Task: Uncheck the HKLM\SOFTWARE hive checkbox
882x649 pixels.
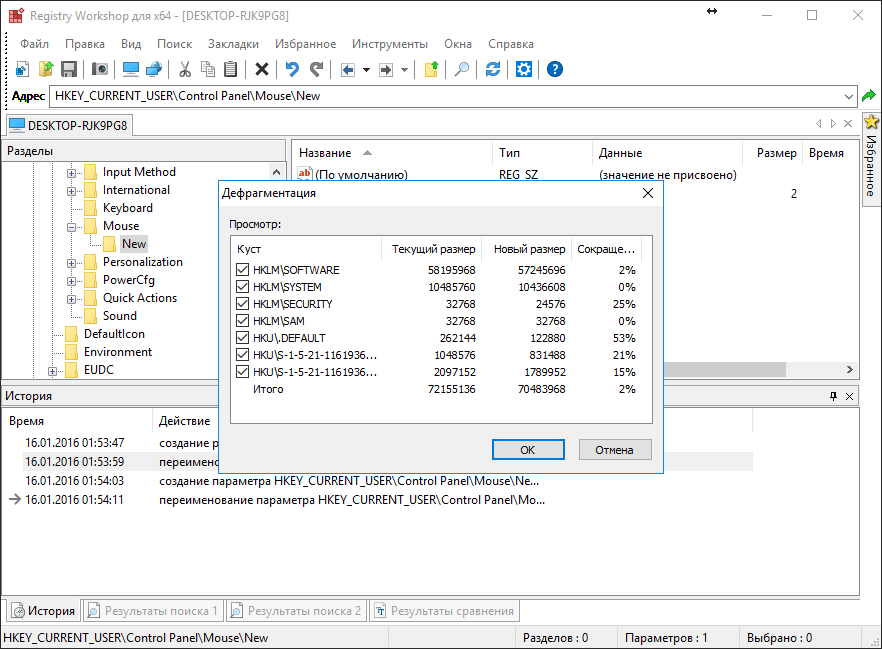Action: tap(242, 270)
